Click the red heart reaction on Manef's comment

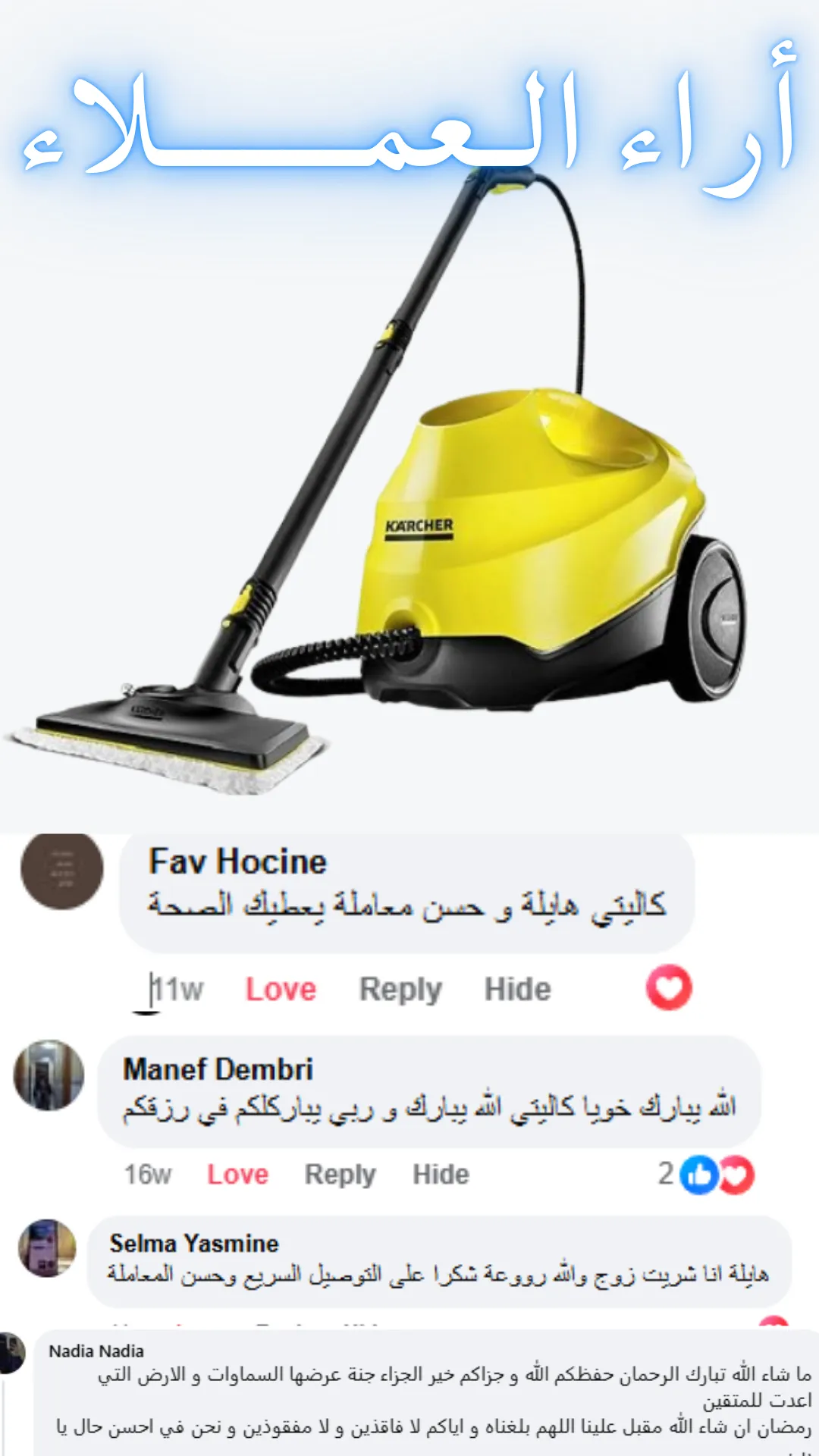pyautogui.click(x=736, y=1175)
